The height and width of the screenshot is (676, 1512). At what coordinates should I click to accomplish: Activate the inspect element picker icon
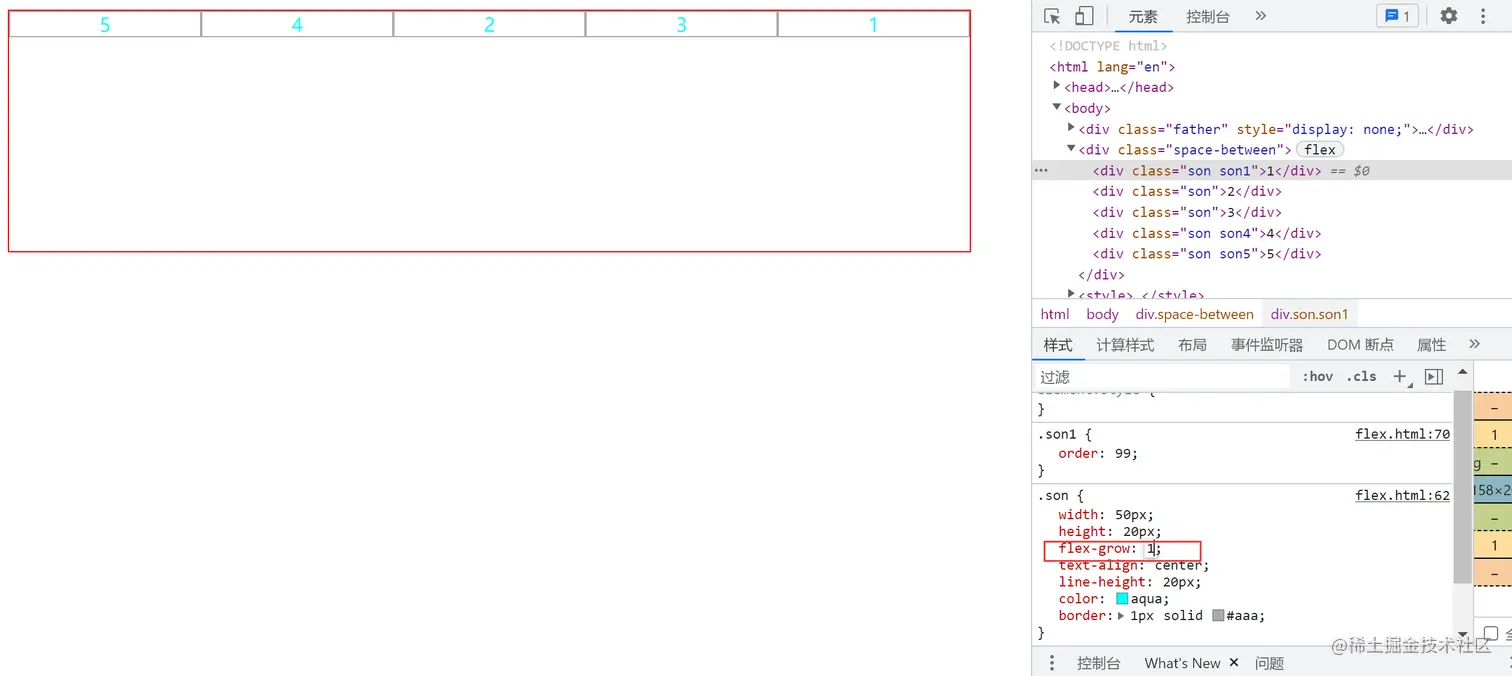tap(1052, 16)
